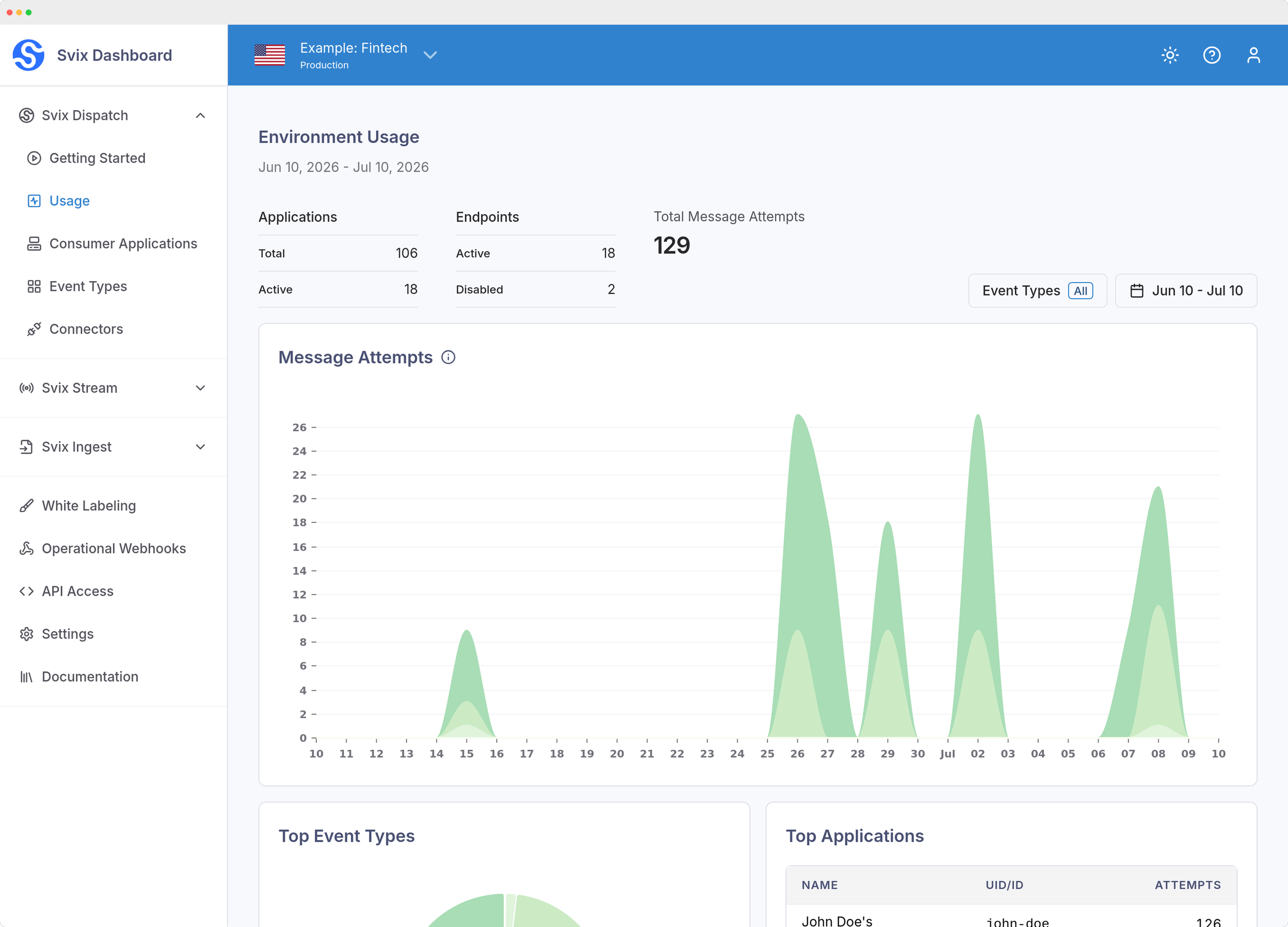Open the Documentation link

(90, 677)
